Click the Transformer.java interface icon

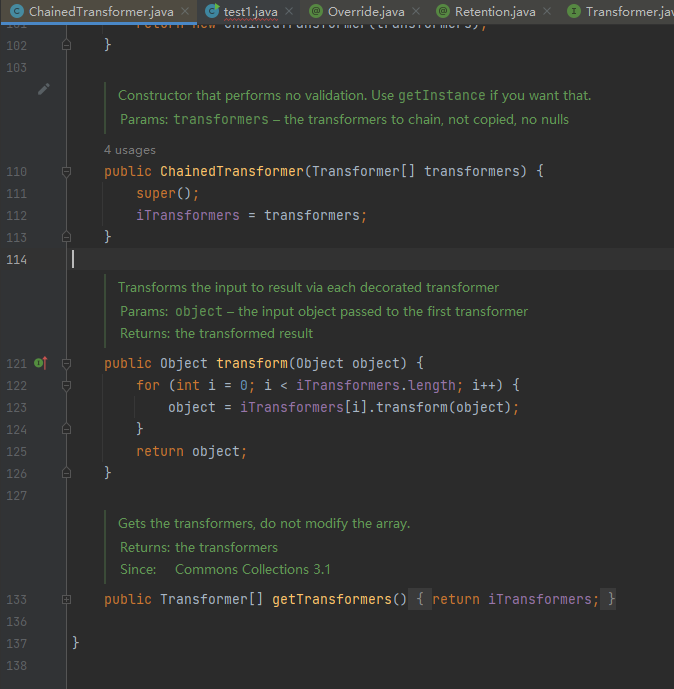[573, 12]
